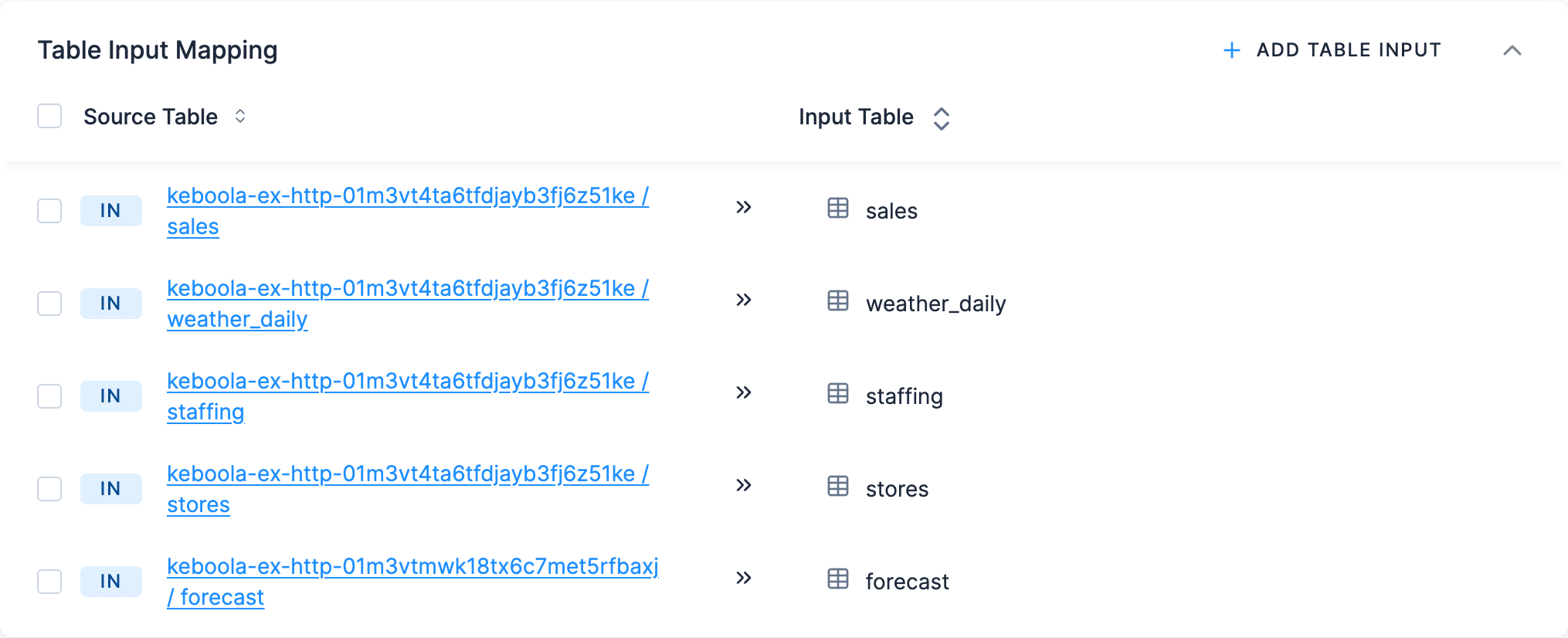The height and width of the screenshot is (638, 1568).
Task: Collapse the Table Input Mapping section
Action: tap(1512, 50)
